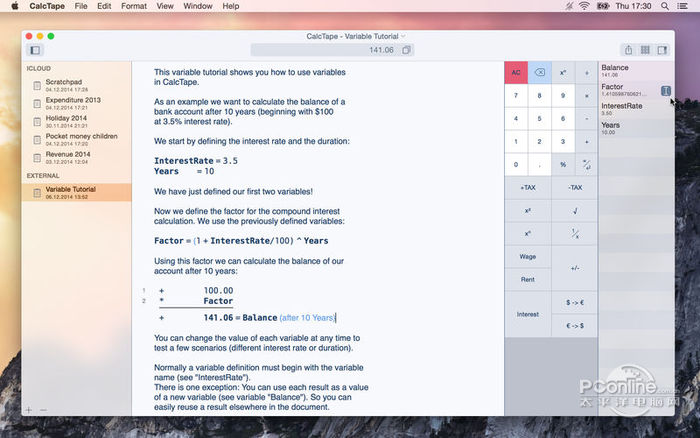The image size is (700, 438).
Task: Click the Wage custom key
Action: point(528,257)
